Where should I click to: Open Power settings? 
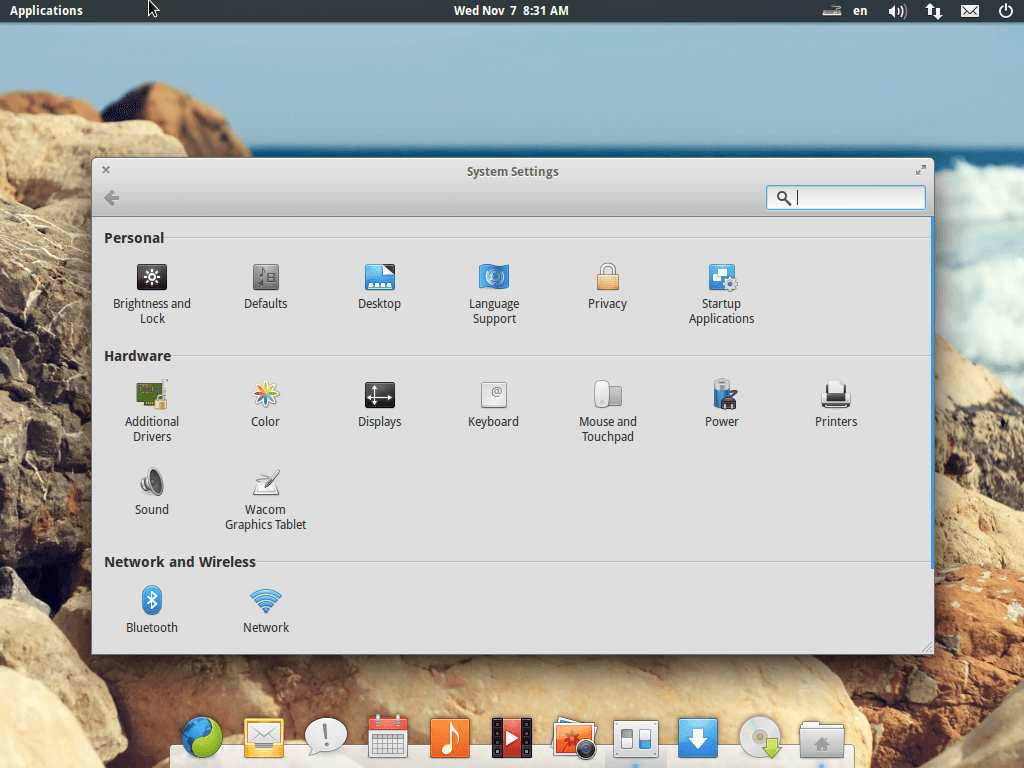coord(722,404)
